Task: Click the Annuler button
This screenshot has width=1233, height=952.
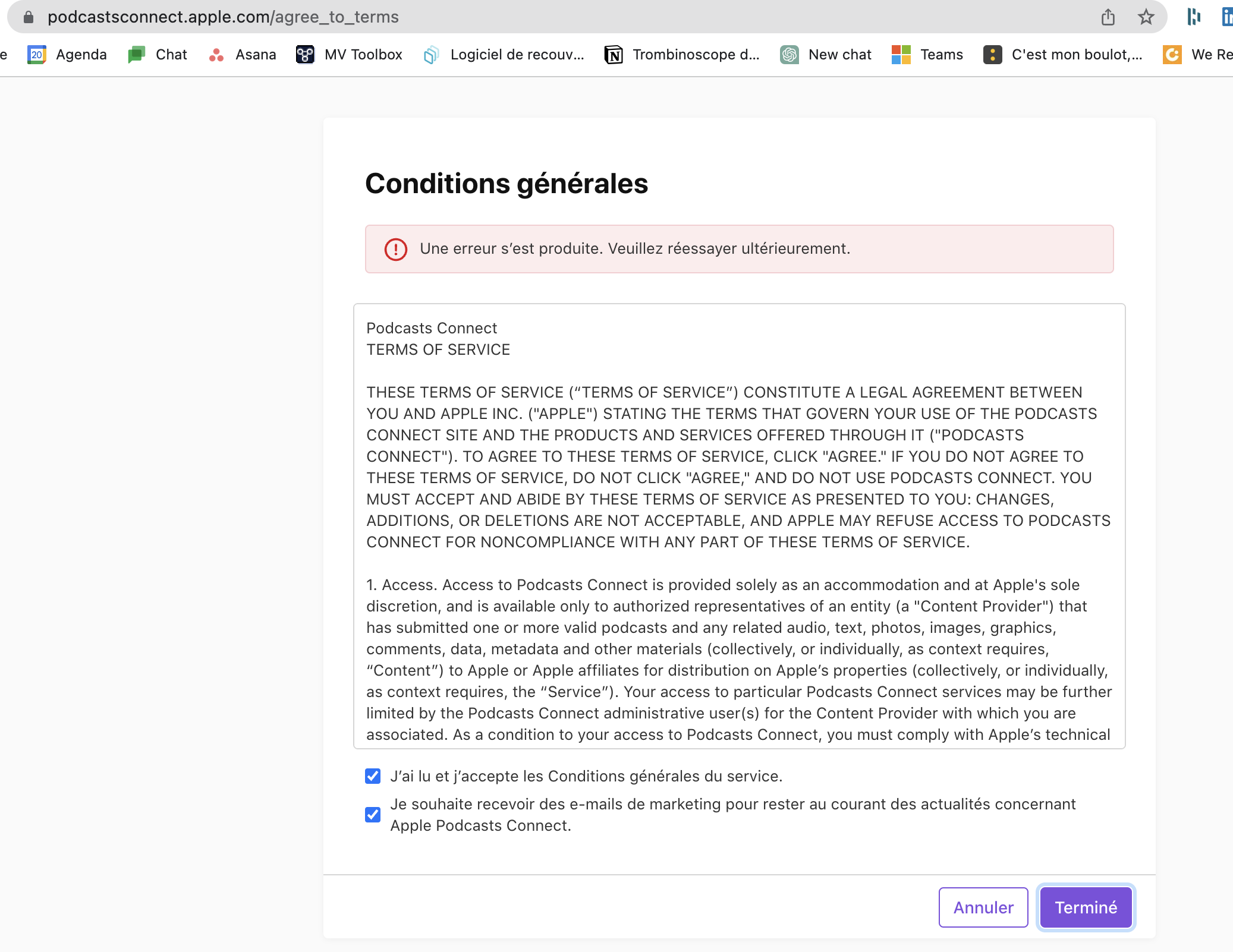Action: point(983,907)
